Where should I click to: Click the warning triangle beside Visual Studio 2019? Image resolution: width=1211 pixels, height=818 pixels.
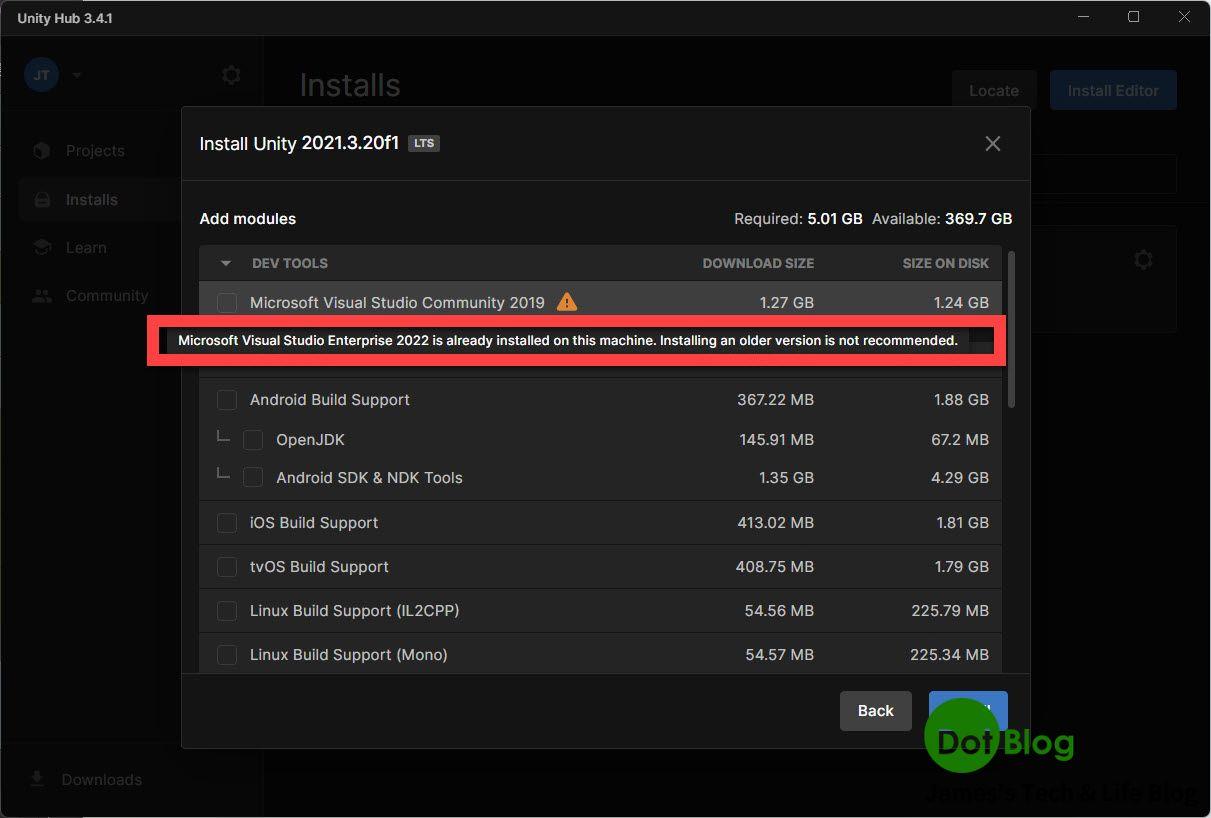[566, 302]
